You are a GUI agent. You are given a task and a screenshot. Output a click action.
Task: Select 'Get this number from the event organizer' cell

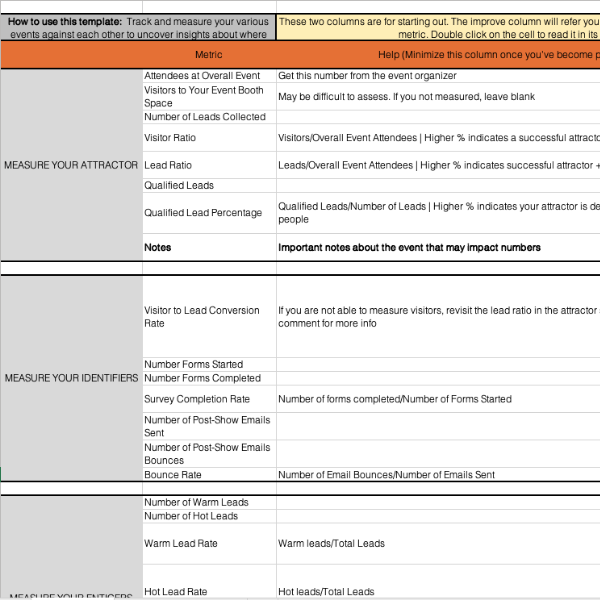click(437, 76)
